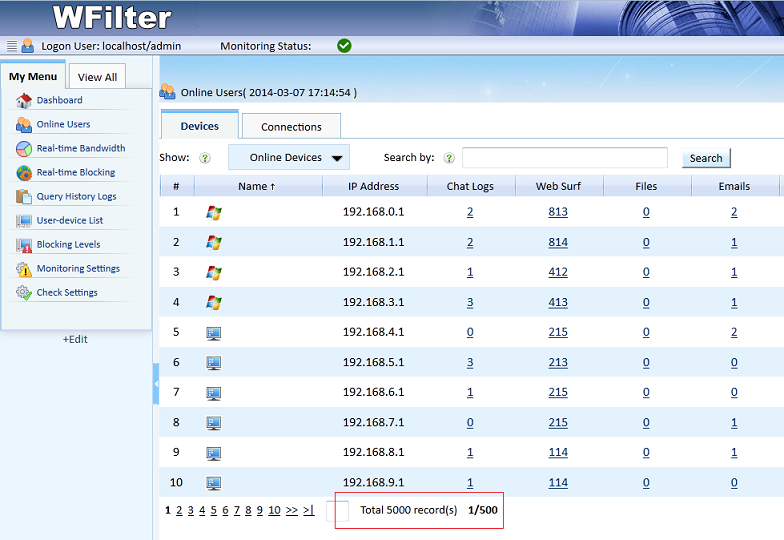Click the Real-time Blocking globe icon

(x=24, y=172)
